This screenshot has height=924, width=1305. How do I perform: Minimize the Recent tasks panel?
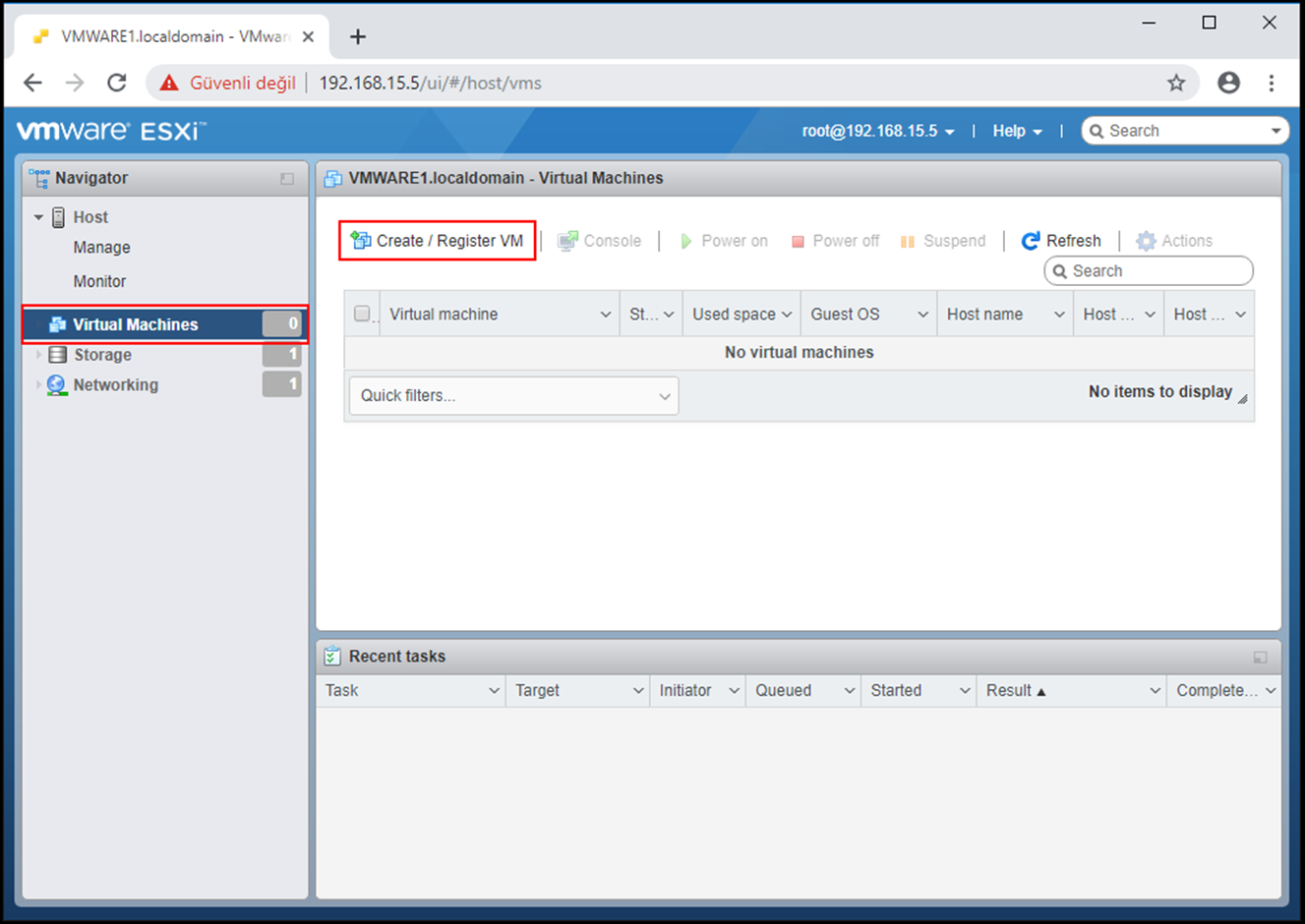pos(1260,657)
